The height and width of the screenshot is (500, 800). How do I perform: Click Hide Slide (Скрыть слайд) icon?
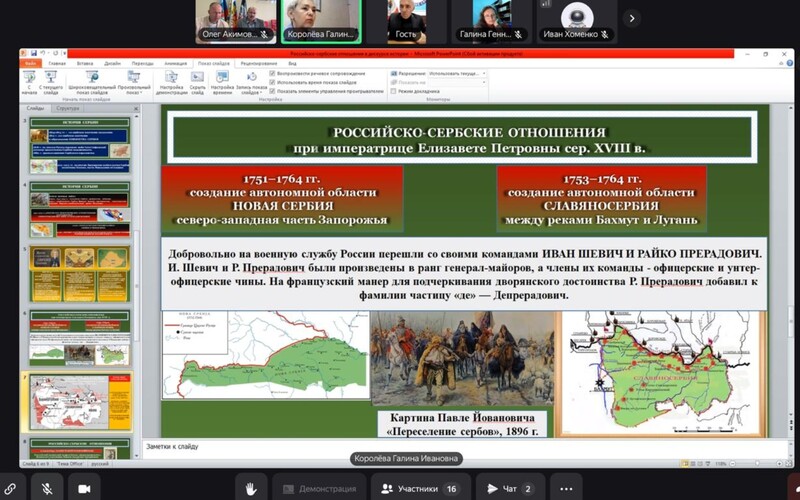pyautogui.click(x=197, y=77)
